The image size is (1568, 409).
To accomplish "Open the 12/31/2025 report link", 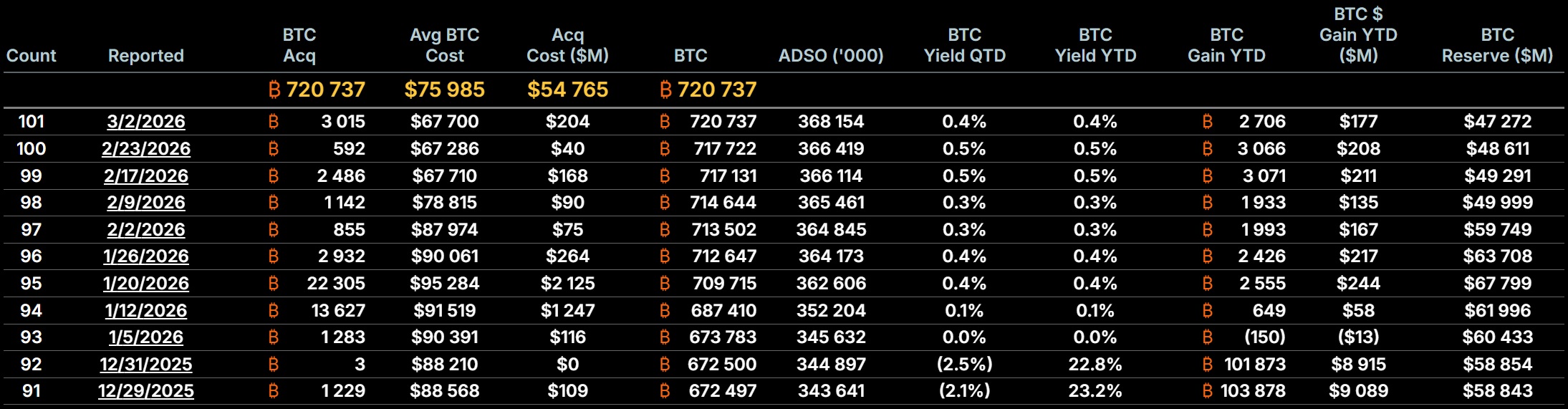I will (146, 365).
